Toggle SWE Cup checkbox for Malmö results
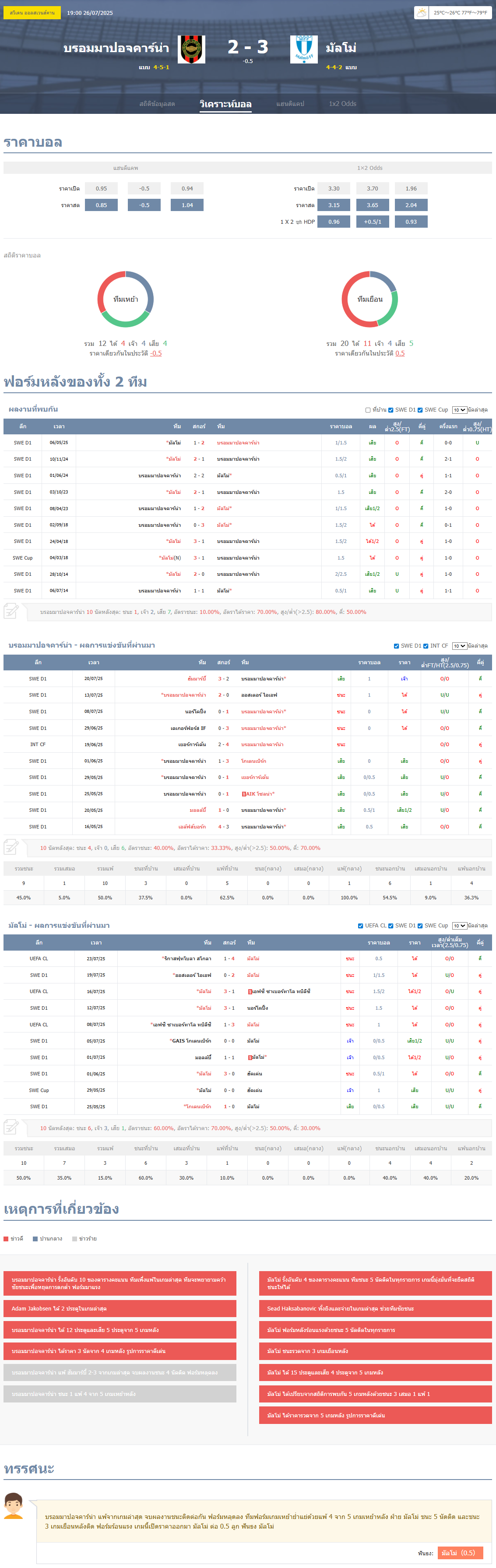496x1568 pixels. [x=420, y=926]
